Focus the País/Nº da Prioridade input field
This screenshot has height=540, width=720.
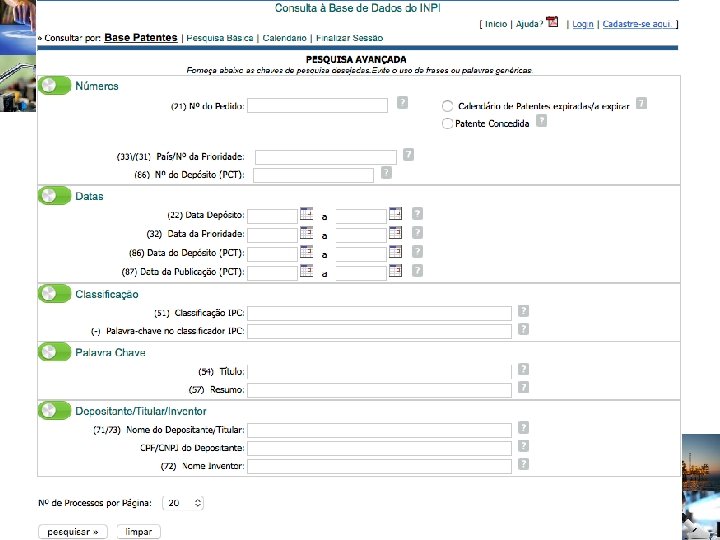pos(326,158)
